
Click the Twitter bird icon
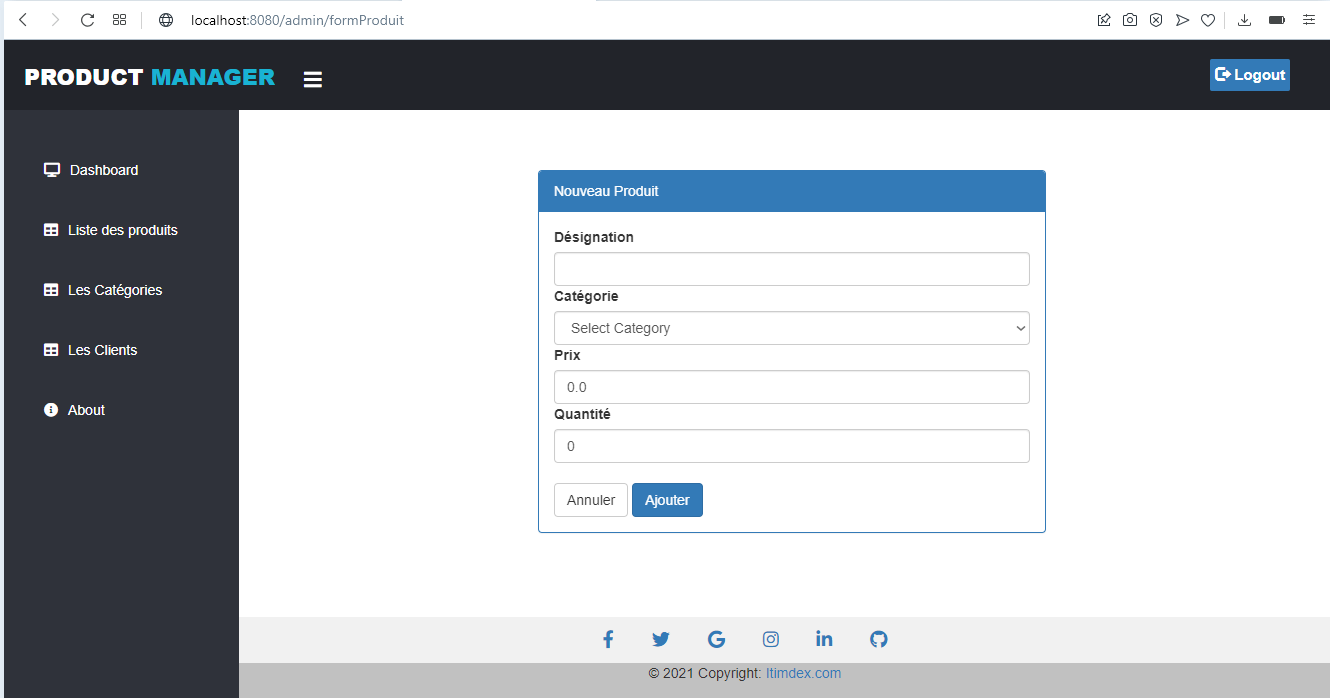(661, 638)
